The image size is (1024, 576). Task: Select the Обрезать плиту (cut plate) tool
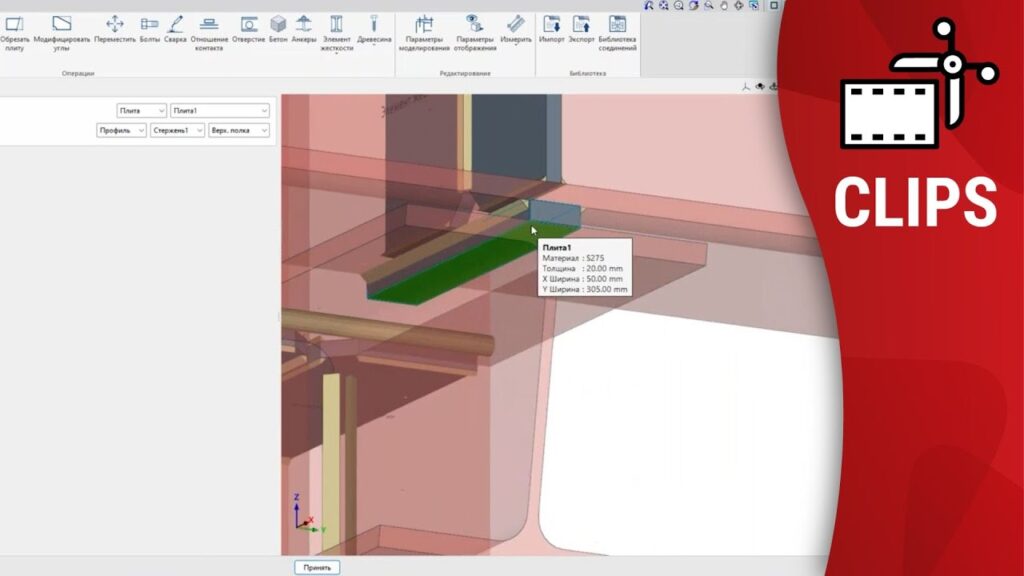click(x=14, y=30)
